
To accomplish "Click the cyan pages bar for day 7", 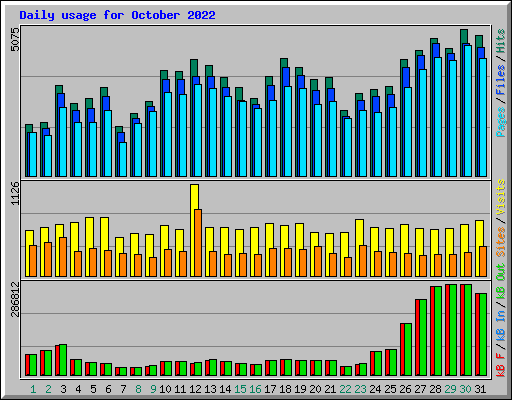I will click(123, 159).
